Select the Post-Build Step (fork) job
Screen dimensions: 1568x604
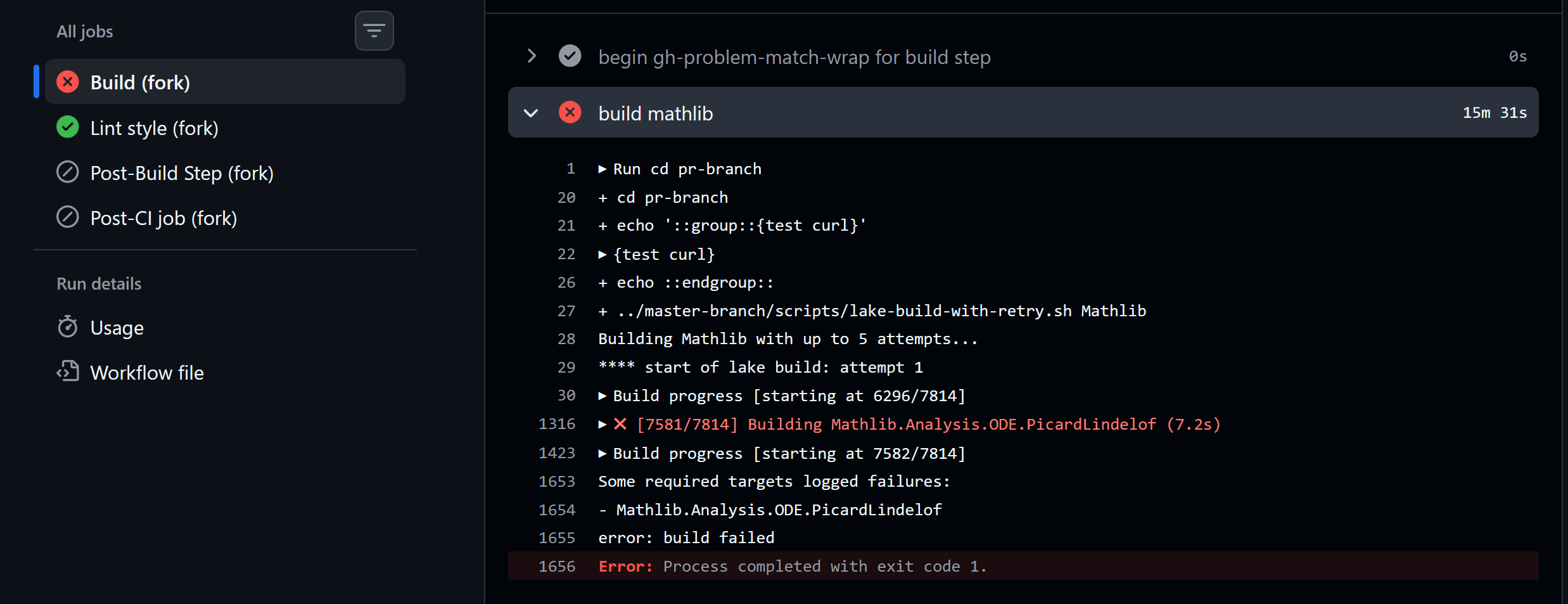pyautogui.click(x=182, y=173)
